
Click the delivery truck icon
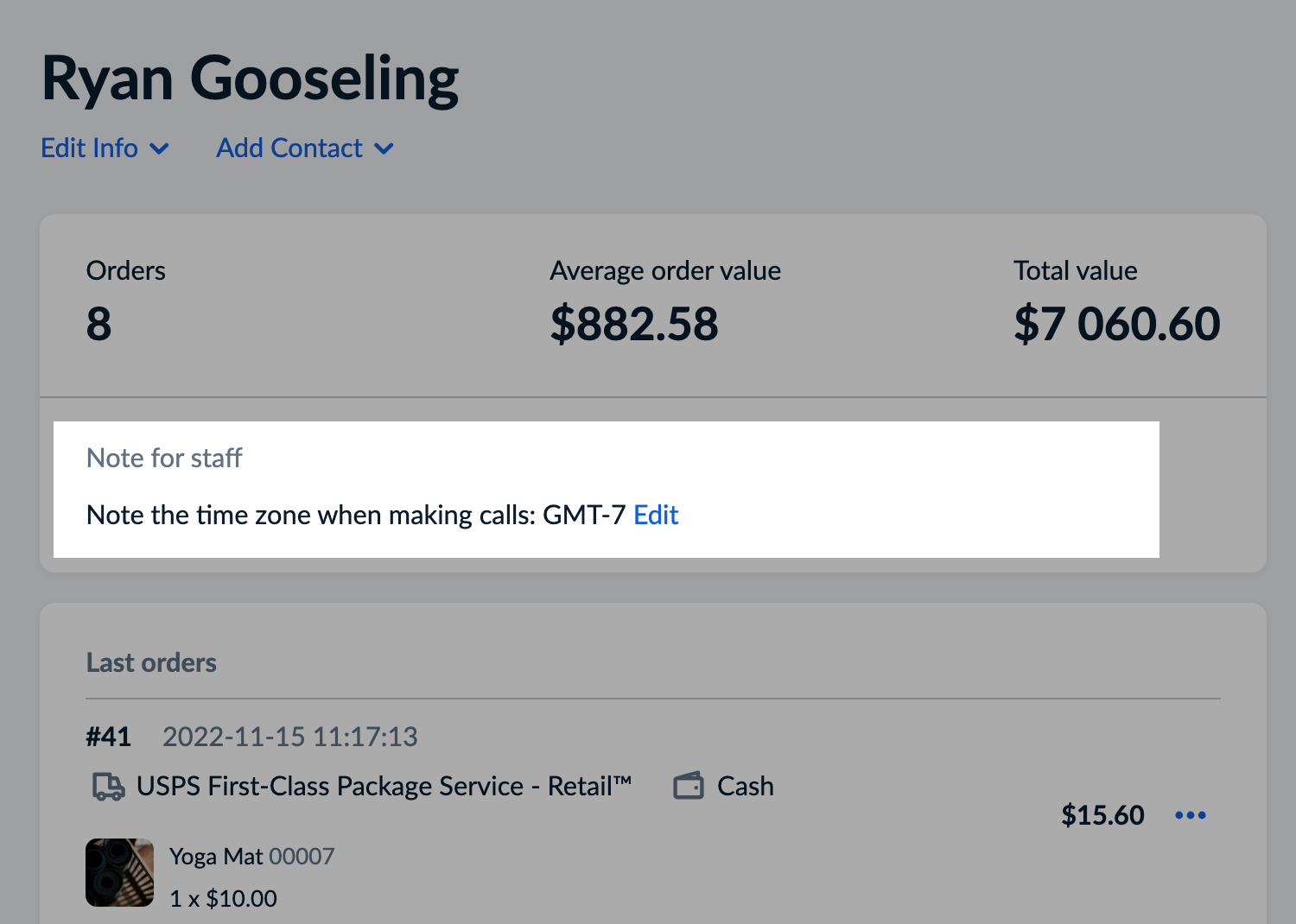(108, 787)
